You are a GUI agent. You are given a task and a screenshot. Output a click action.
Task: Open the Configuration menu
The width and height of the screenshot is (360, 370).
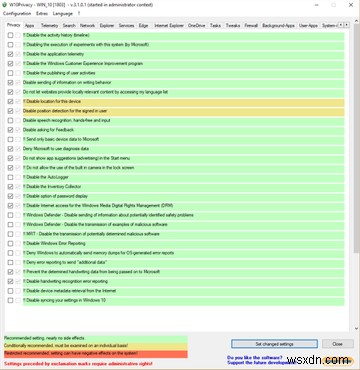point(17,14)
